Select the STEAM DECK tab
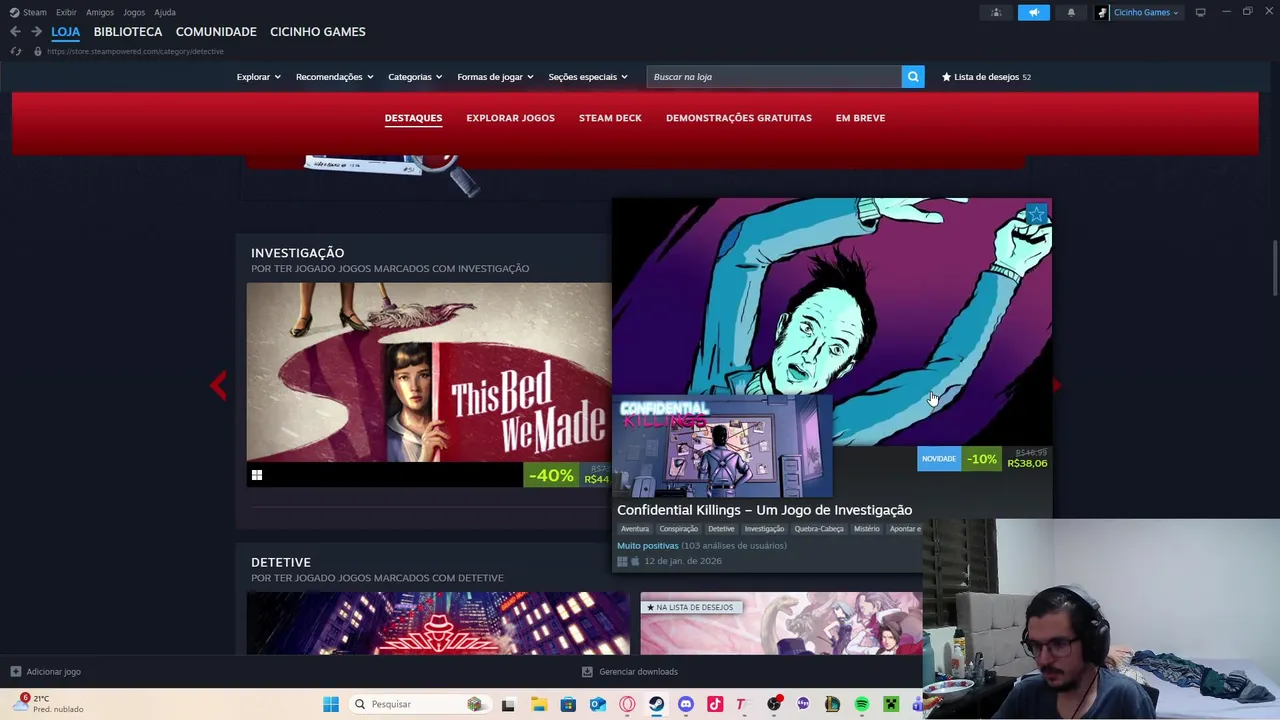The width and height of the screenshot is (1280, 720). pyautogui.click(x=610, y=118)
